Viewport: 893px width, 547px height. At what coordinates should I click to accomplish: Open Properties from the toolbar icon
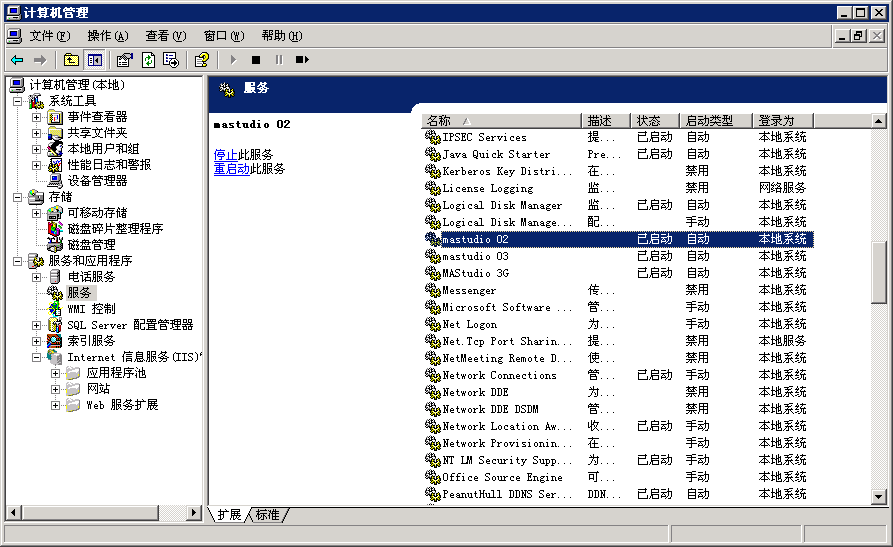pyautogui.click(x=125, y=60)
